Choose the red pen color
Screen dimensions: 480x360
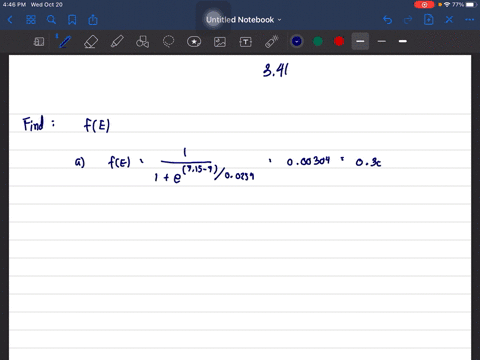point(339,41)
